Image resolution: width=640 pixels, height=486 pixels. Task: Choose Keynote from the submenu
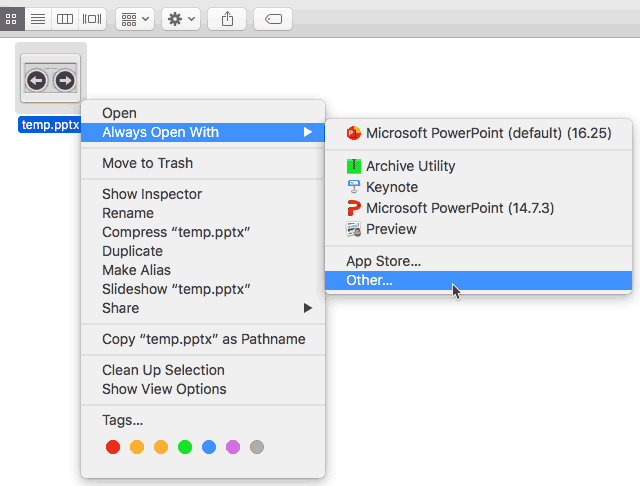[x=391, y=187]
